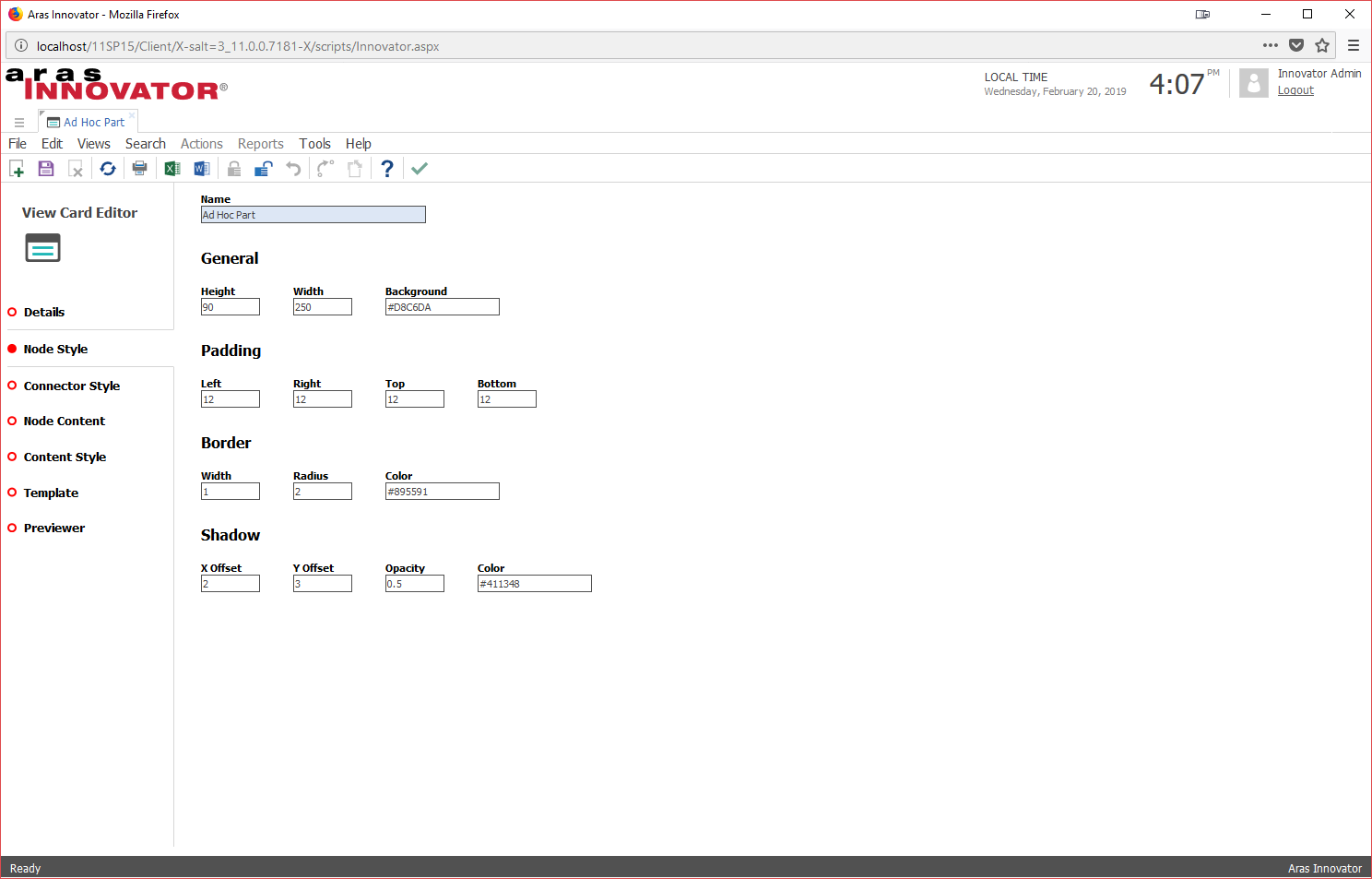
Task: Select the Previewer section
Action: coord(54,528)
